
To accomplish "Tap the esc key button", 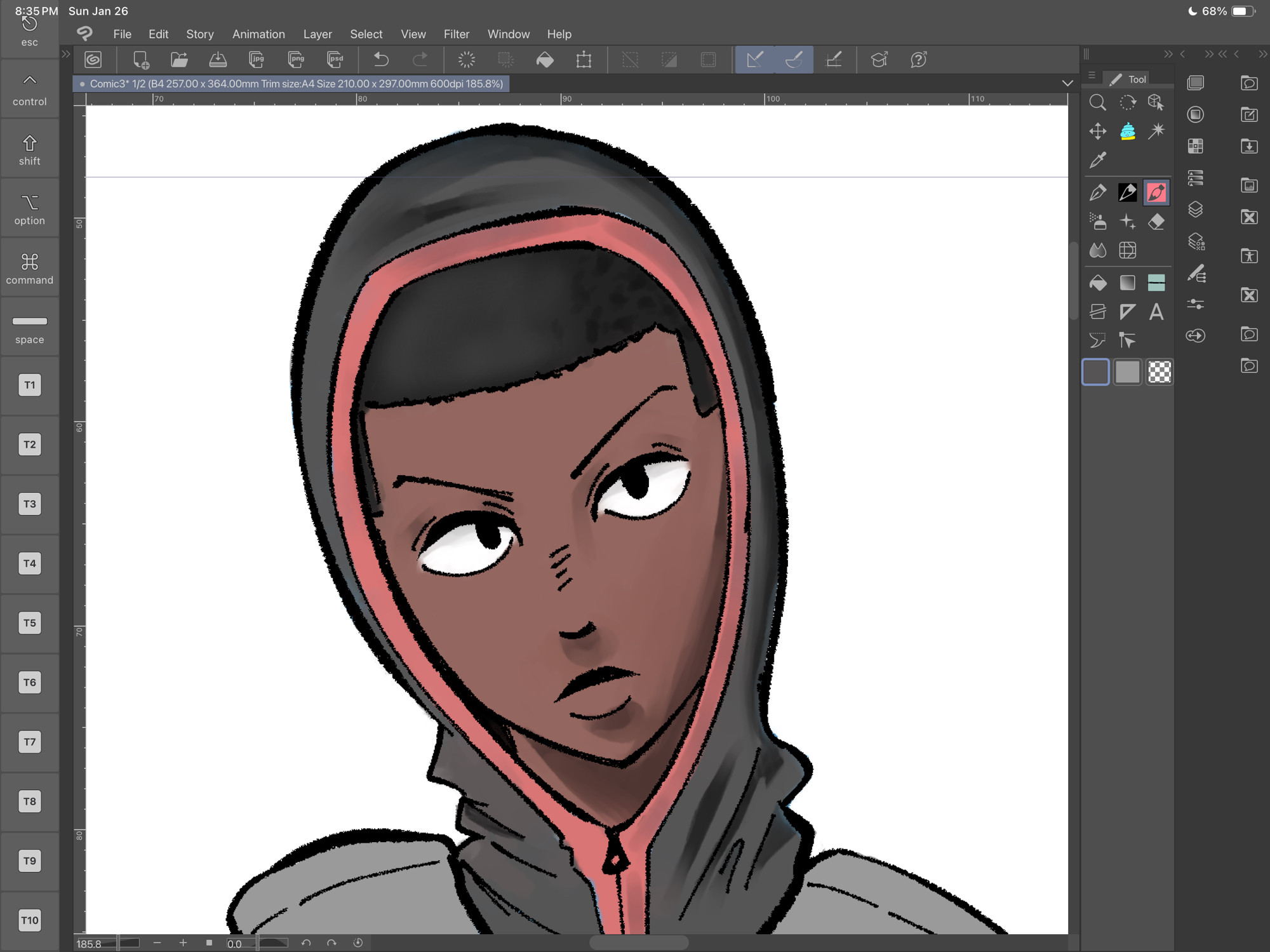I will pos(29,31).
